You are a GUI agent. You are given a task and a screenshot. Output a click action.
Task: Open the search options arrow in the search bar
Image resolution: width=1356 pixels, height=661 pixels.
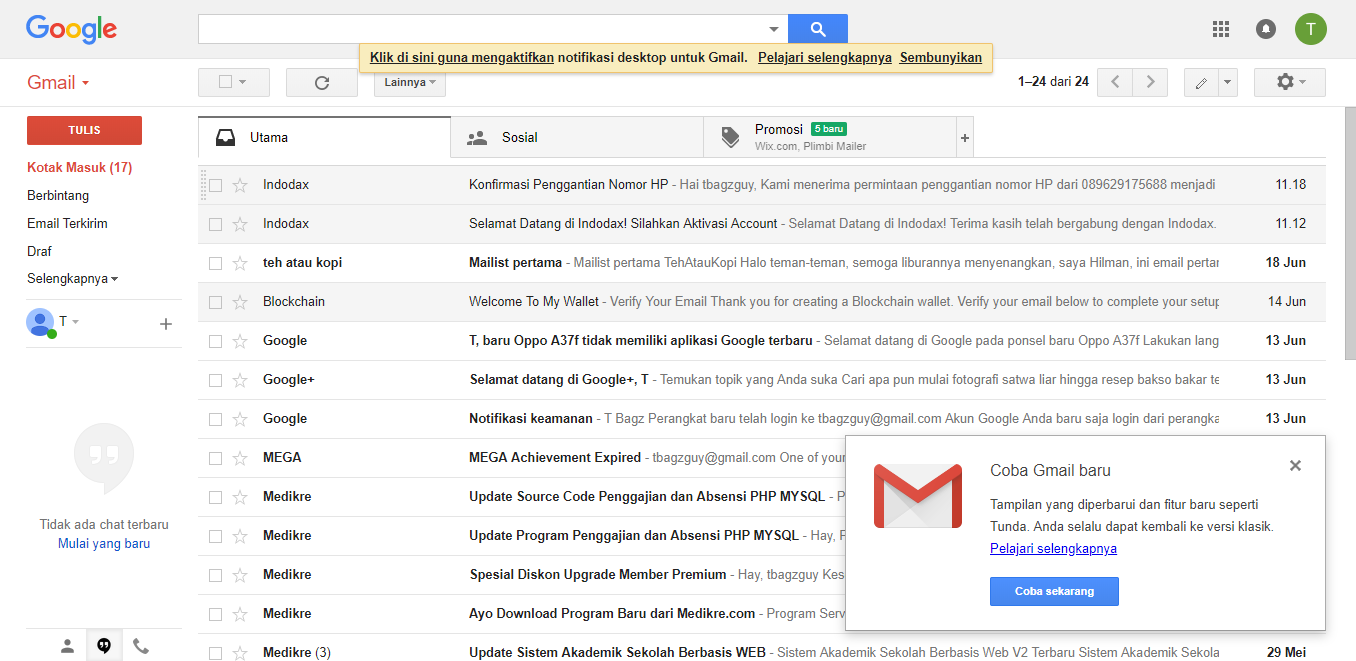(x=774, y=28)
